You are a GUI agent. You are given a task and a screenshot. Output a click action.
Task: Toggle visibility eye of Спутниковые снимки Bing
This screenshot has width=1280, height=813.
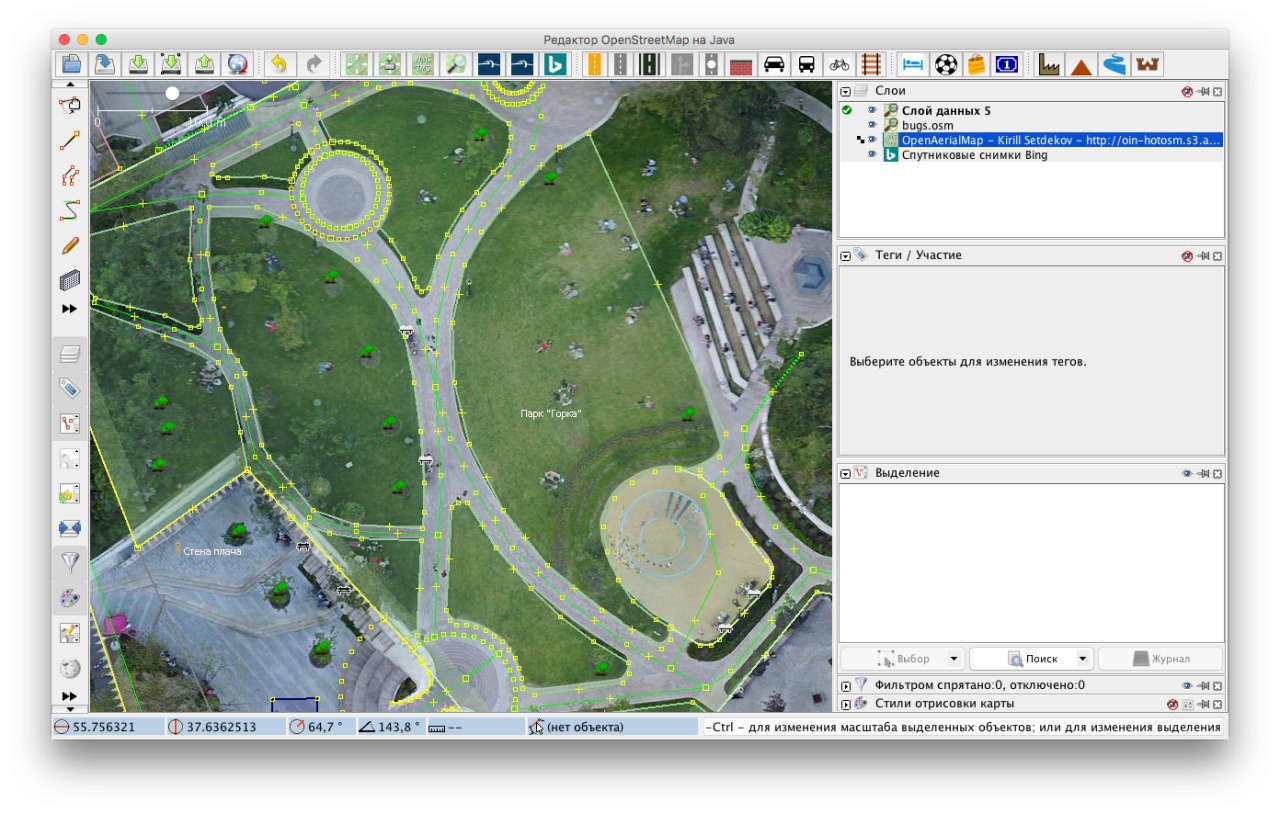(x=871, y=155)
